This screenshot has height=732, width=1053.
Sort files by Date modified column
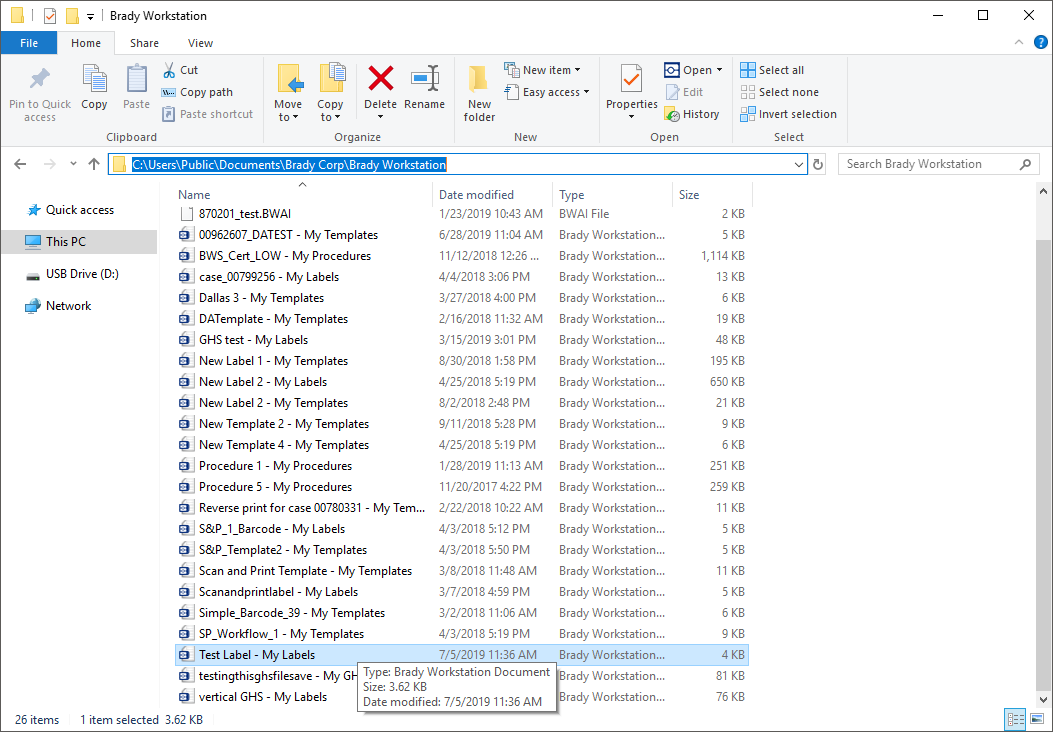[477, 195]
